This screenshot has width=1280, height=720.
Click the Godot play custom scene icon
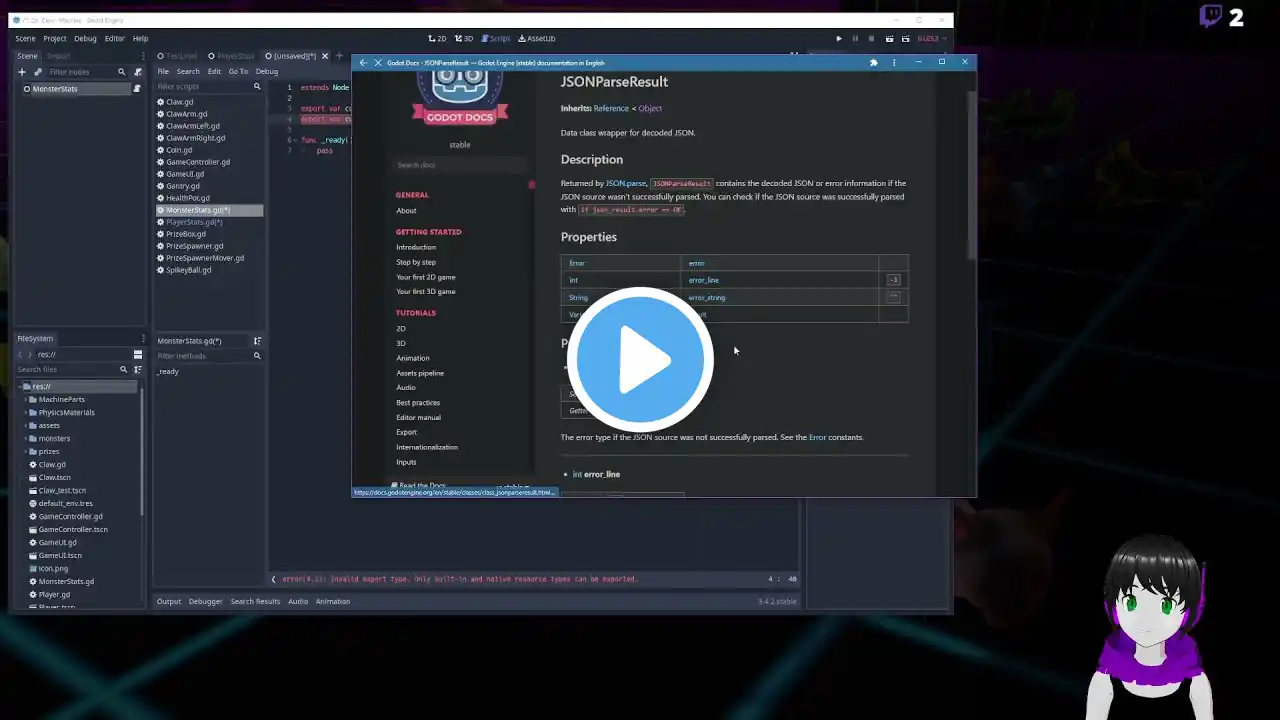[x=905, y=38]
